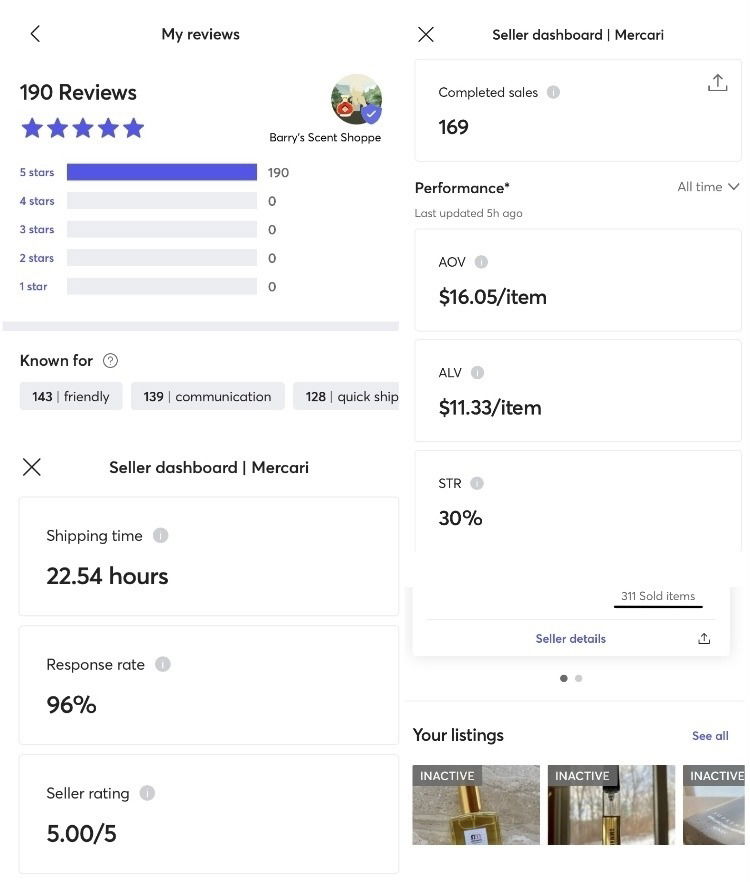This screenshot has width=750, height=882.
Task: Open first inactive perfume listing thumbnail
Action: (476, 805)
